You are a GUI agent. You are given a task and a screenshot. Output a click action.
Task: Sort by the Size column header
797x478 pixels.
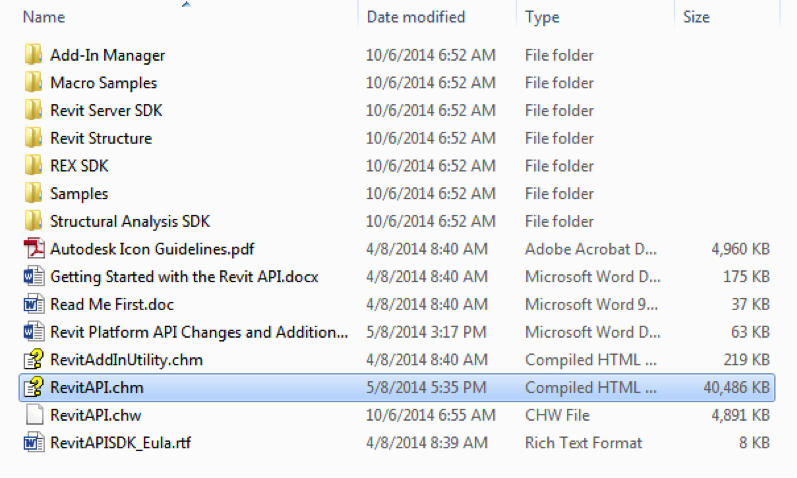tap(696, 17)
